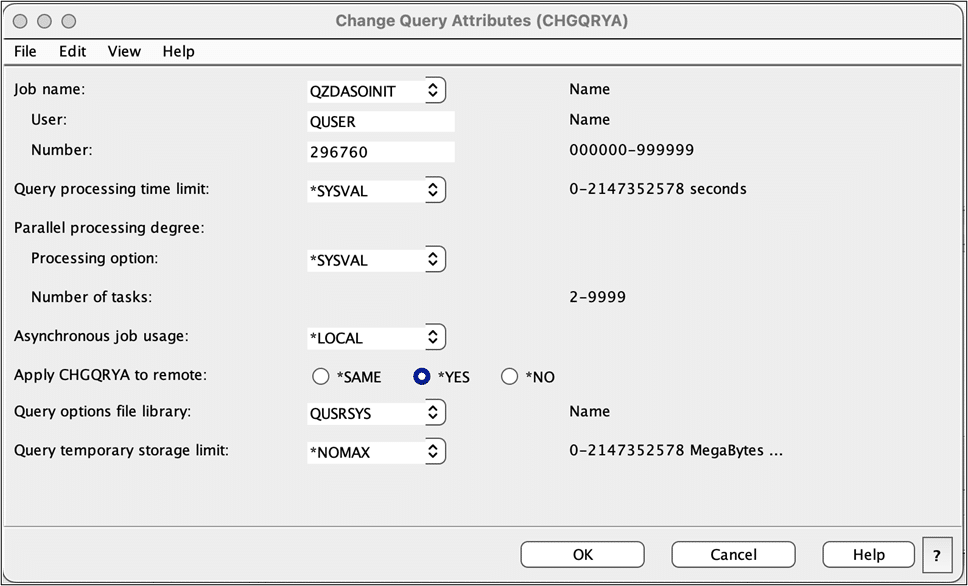Close the Change Query Attributes window

tap(22, 21)
